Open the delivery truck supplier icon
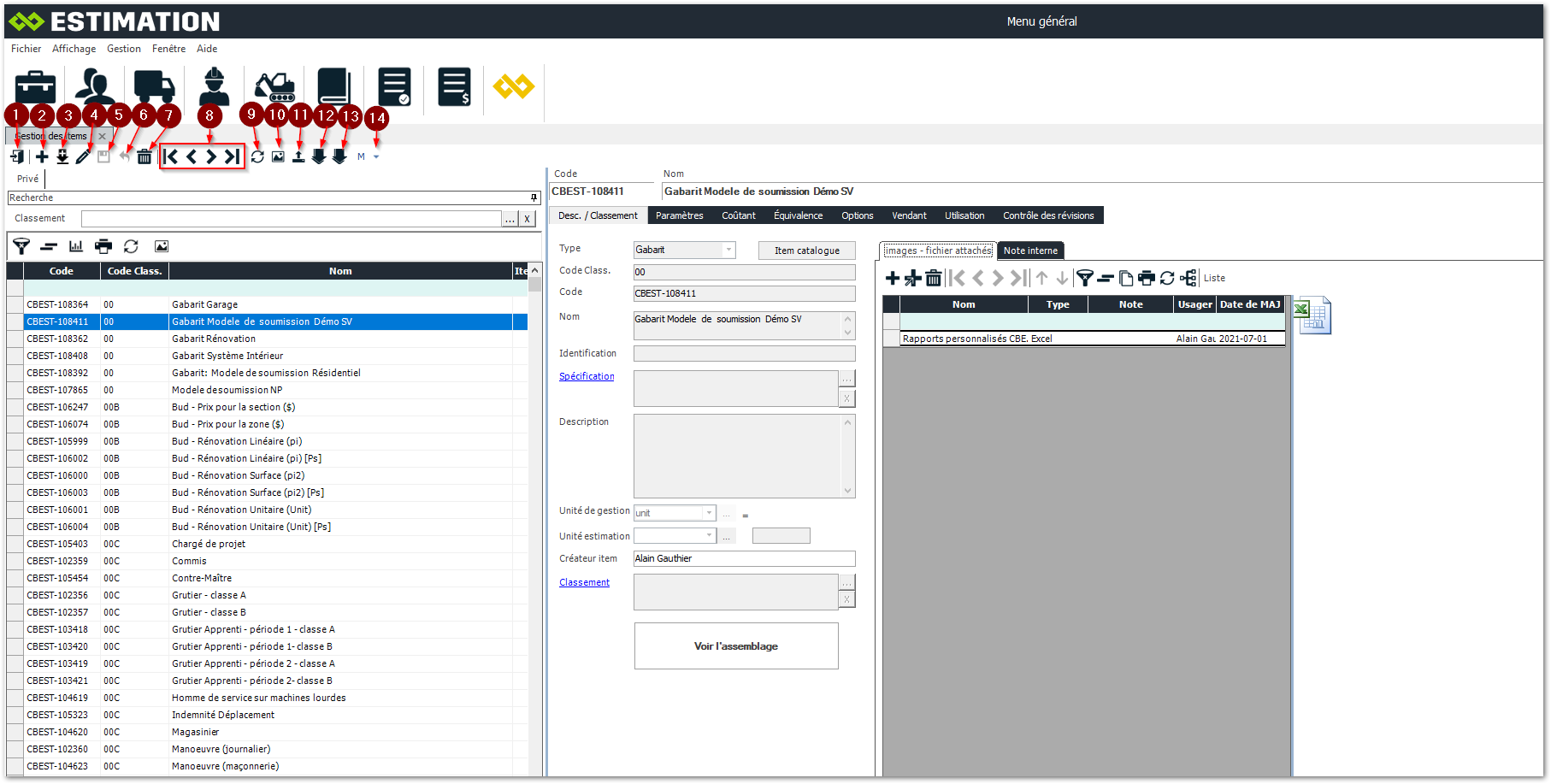 pos(155,87)
